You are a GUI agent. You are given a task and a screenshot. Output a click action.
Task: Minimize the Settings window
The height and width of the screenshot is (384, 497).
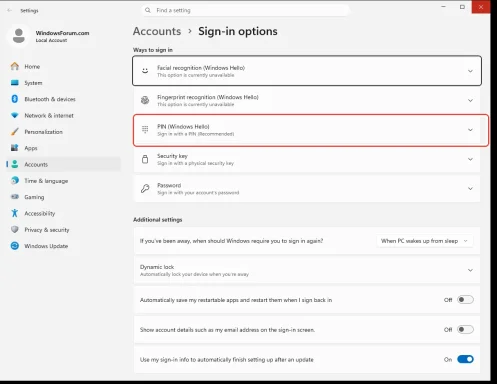coord(443,7)
